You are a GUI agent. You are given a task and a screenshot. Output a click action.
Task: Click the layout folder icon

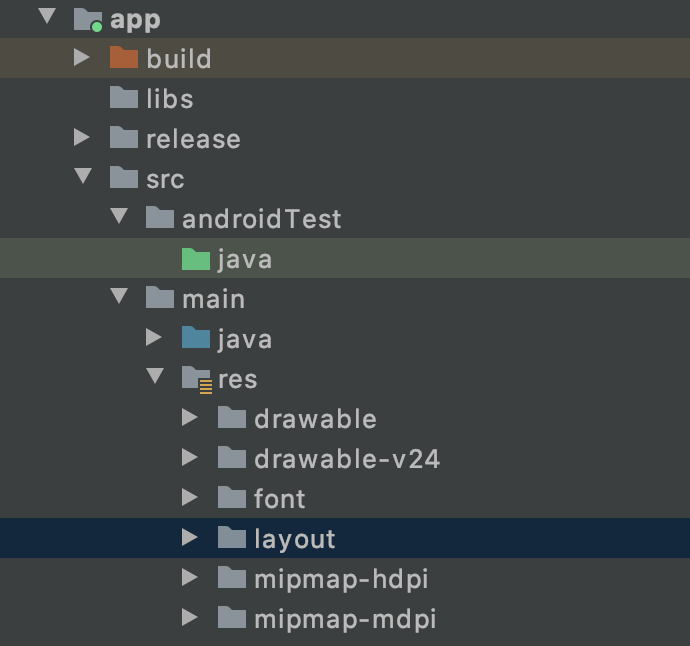[x=232, y=538]
